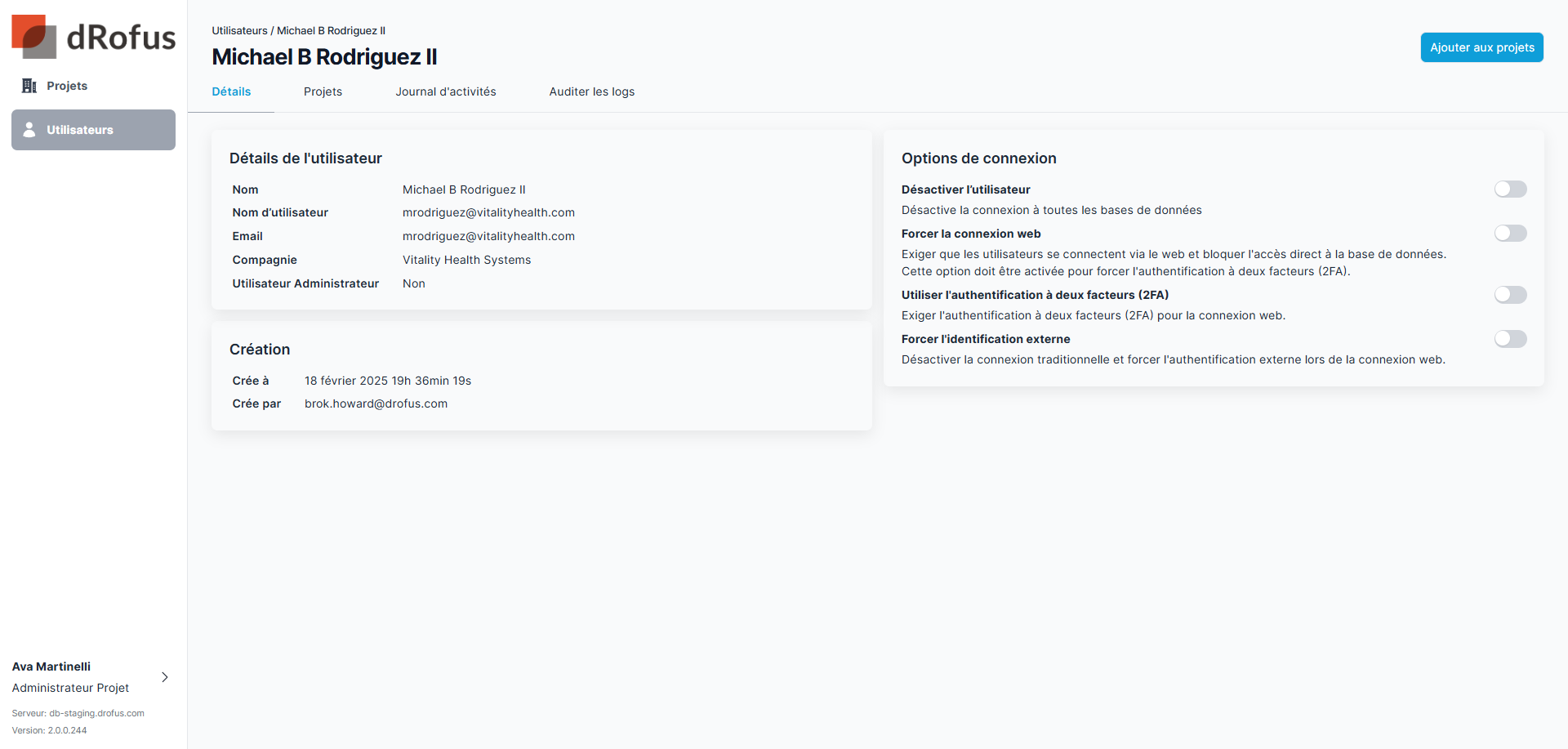Click the Utilisateurs person icon
This screenshot has width=1568, height=749.
coord(29,130)
